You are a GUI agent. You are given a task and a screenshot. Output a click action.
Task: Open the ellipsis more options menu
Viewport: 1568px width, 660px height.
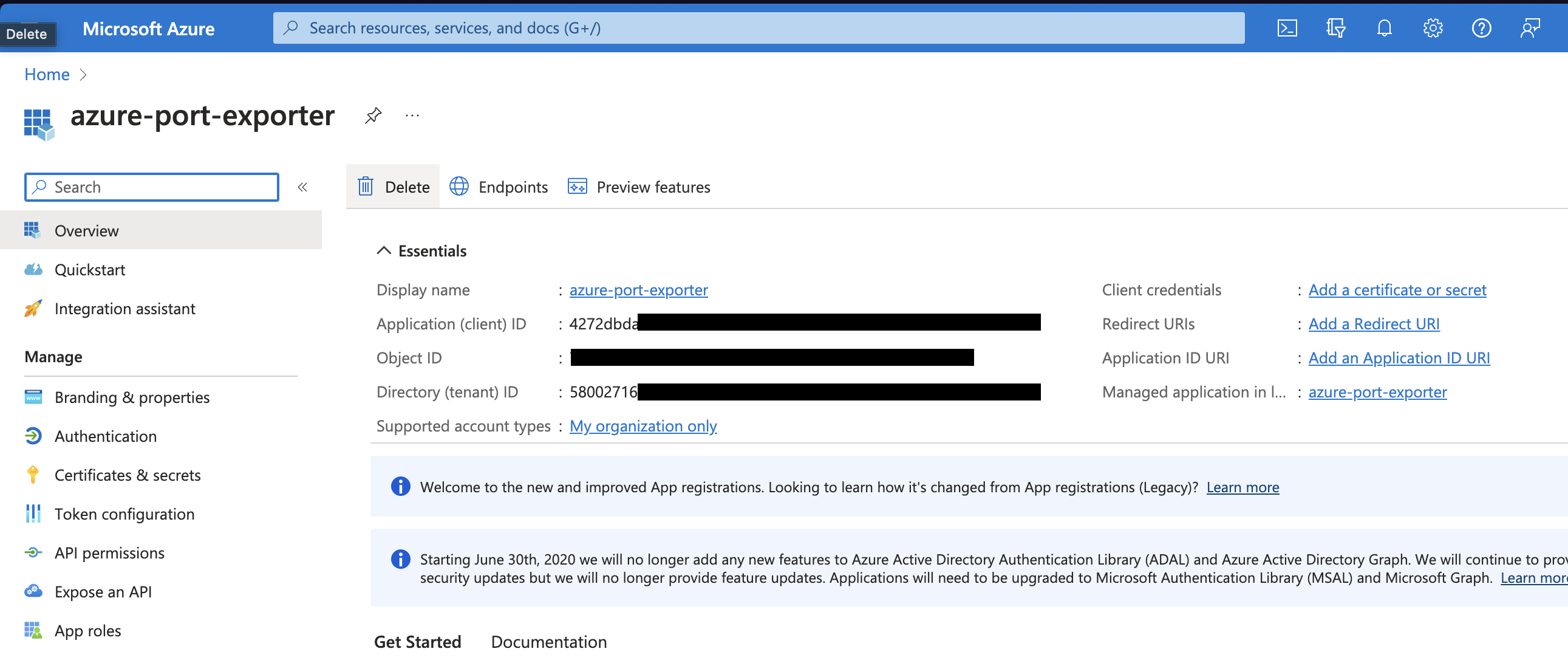pos(412,115)
